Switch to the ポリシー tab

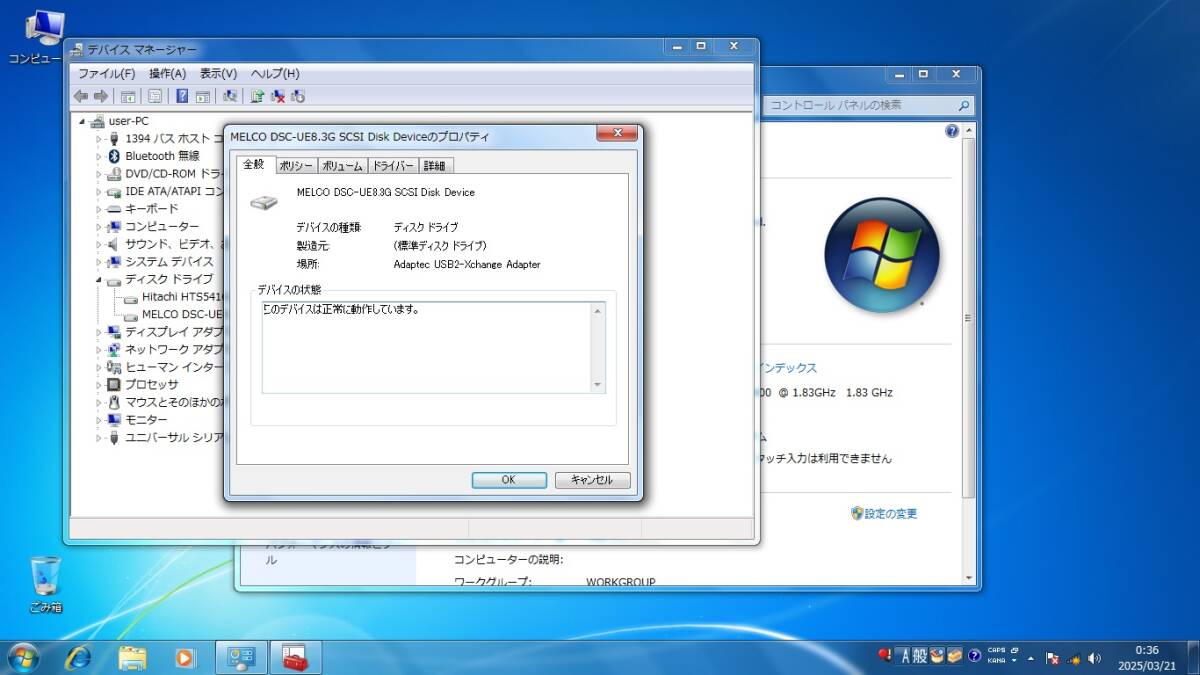[x=296, y=166]
